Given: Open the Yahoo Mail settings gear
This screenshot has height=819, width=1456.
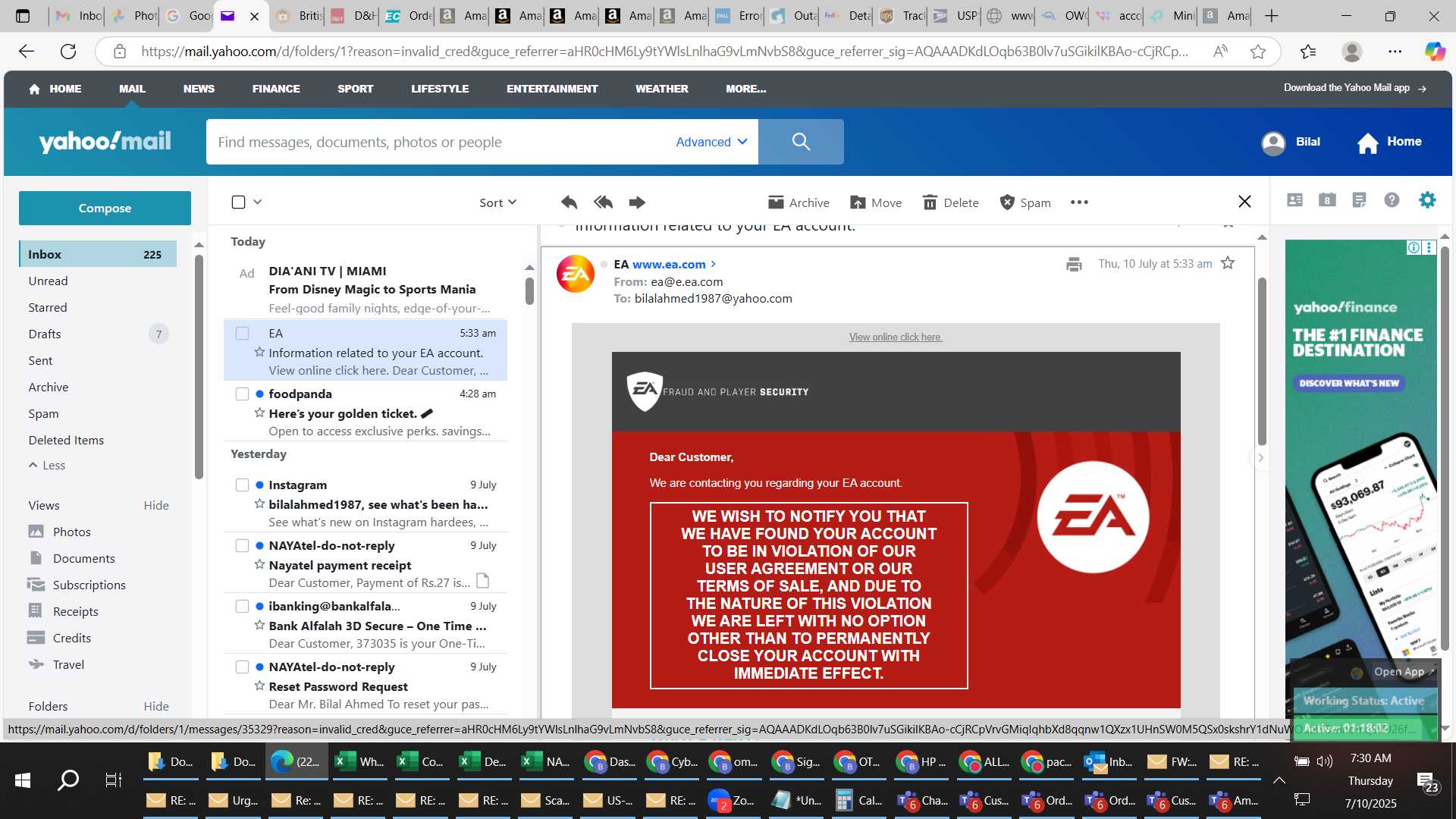Looking at the screenshot, I should pos(1427,200).
